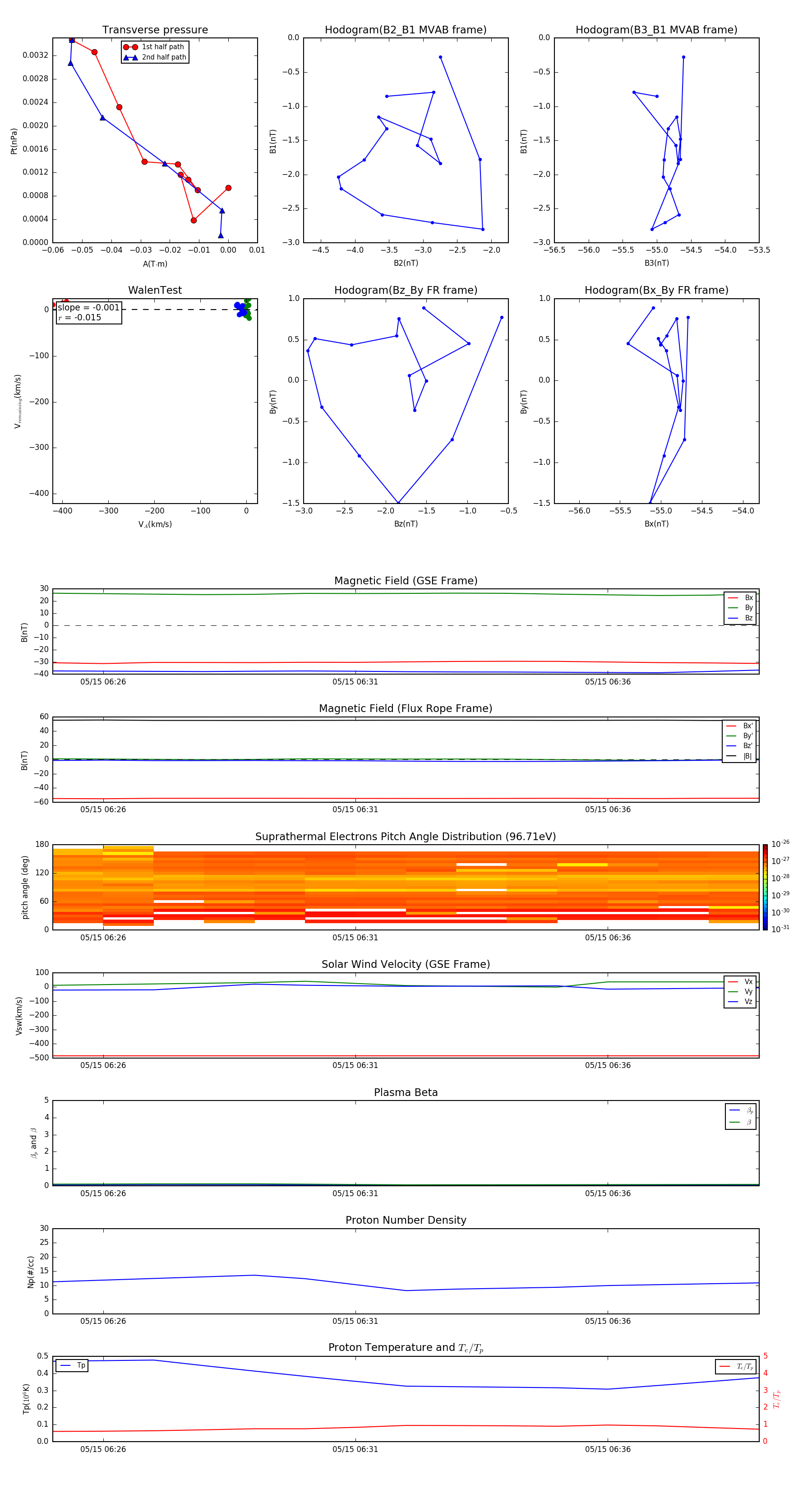Click the 'Plasma Beta' plot title

pos(406,1093)
